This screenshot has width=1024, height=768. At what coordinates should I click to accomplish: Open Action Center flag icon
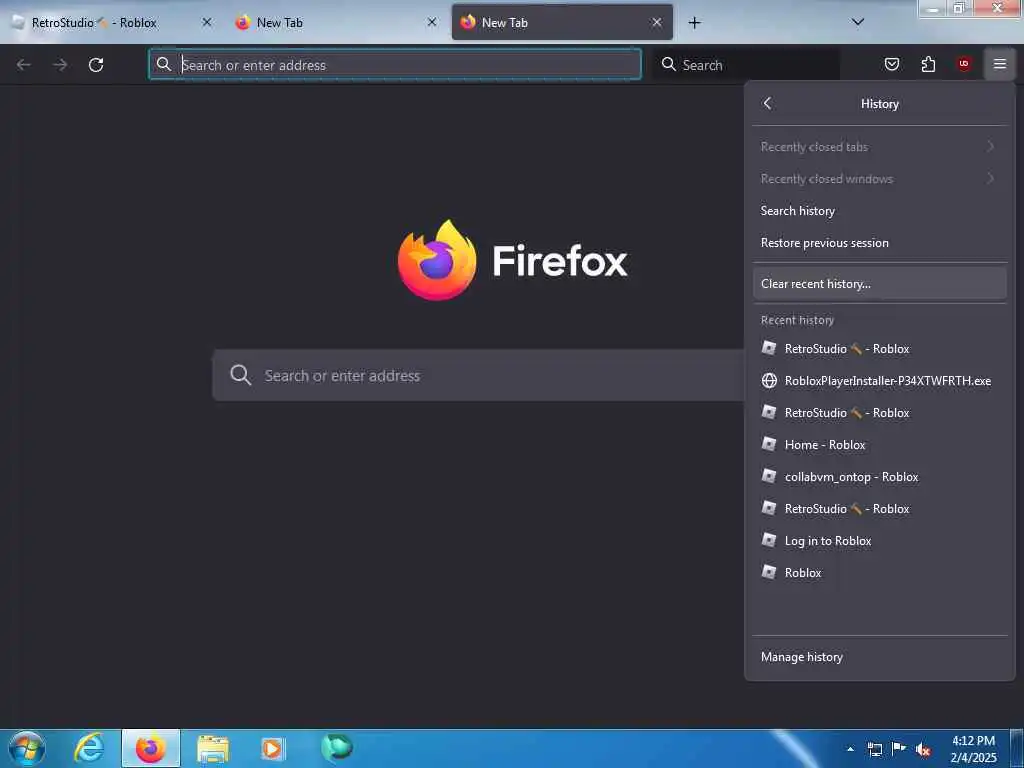(899, 748)
